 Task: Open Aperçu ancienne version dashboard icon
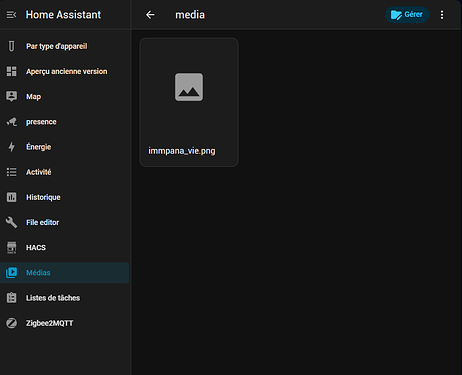tap(12, 71)
